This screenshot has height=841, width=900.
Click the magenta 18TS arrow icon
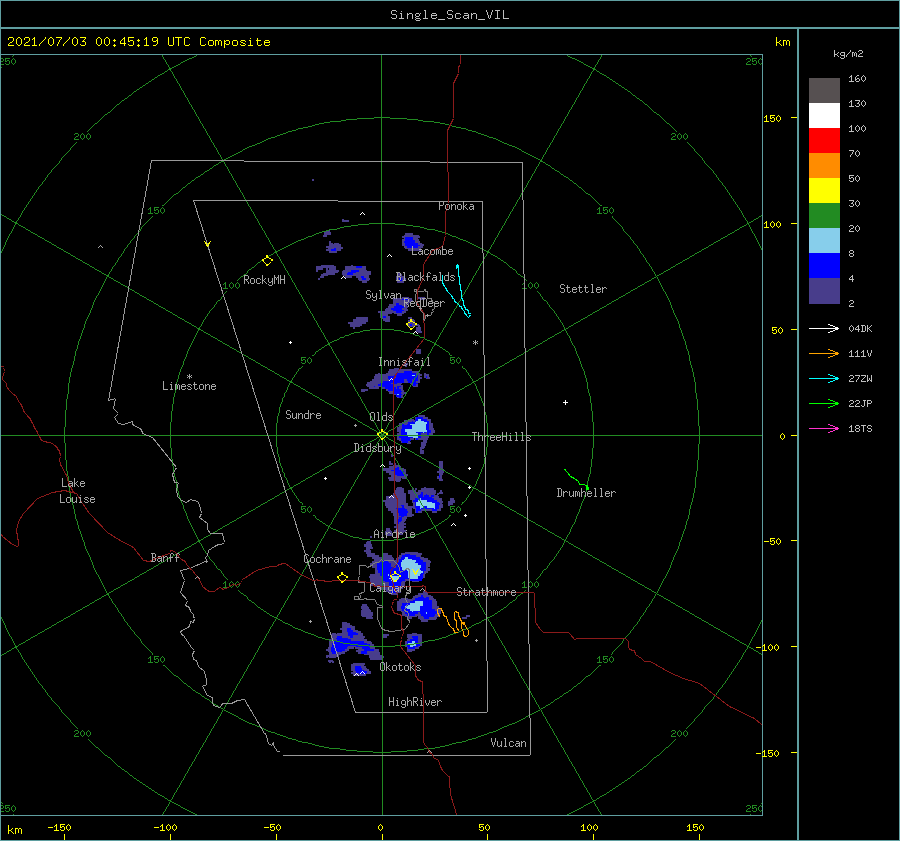[x=824, y=428]
